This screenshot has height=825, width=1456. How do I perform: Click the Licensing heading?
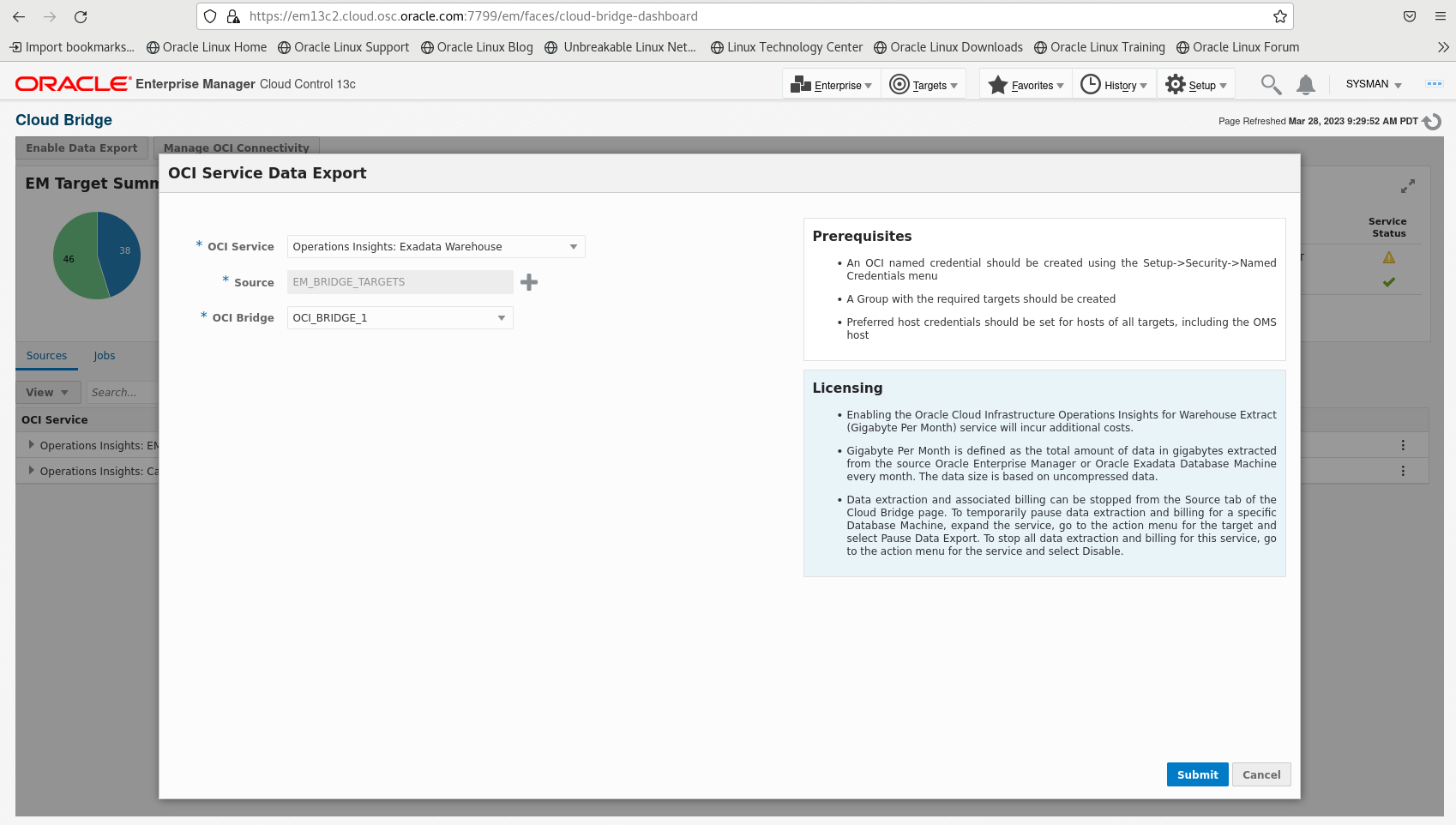tap(847, 388)
